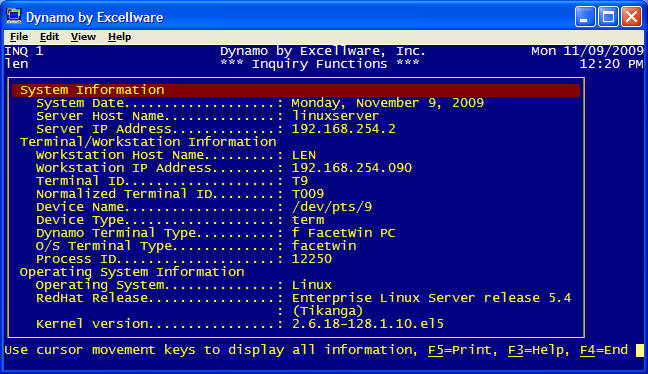Close the Dynamo by Excellware window
648x374 pixels.
pyautogui.click(x=631, y=17)
